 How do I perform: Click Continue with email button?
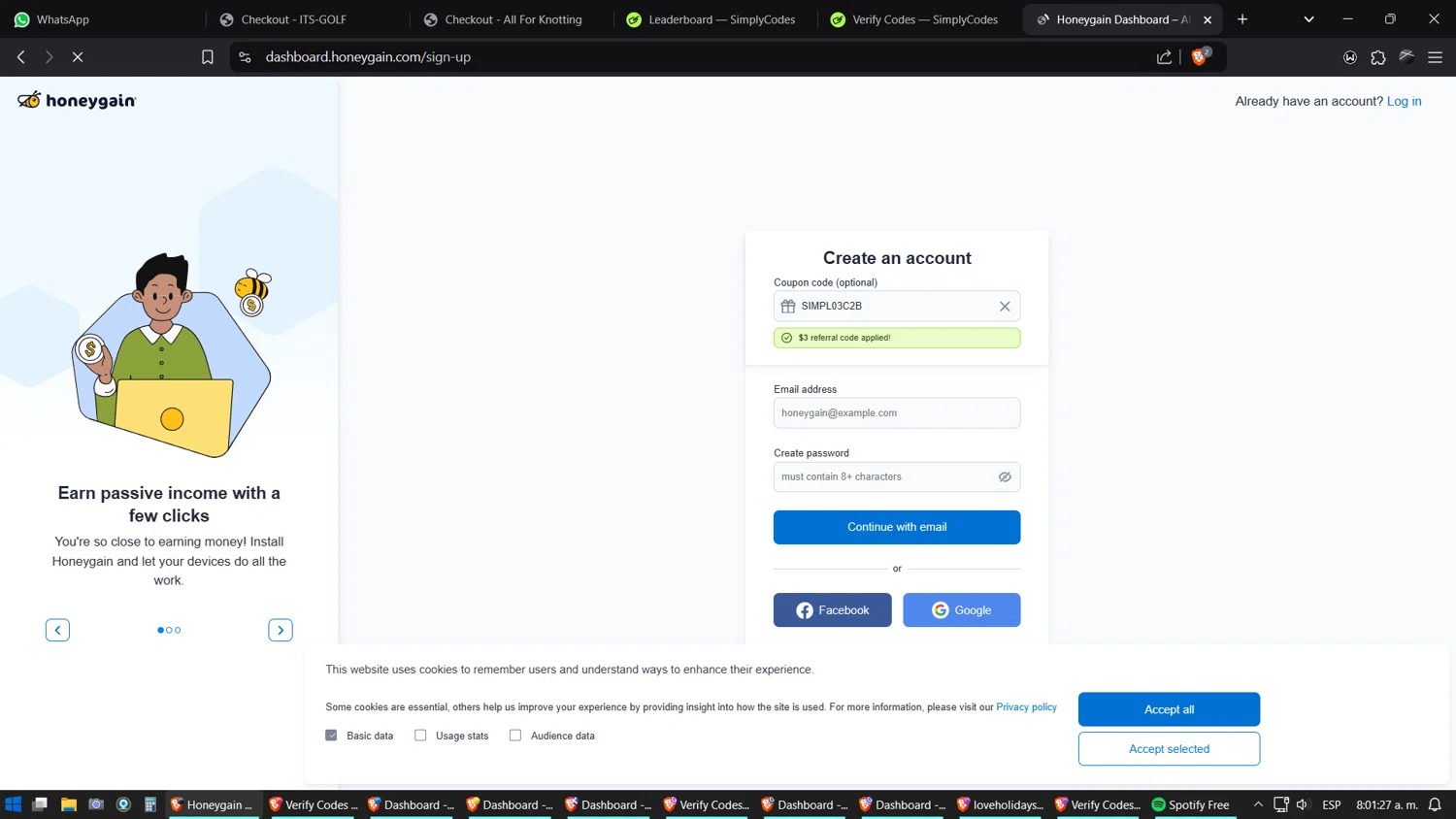coord(897,527)
